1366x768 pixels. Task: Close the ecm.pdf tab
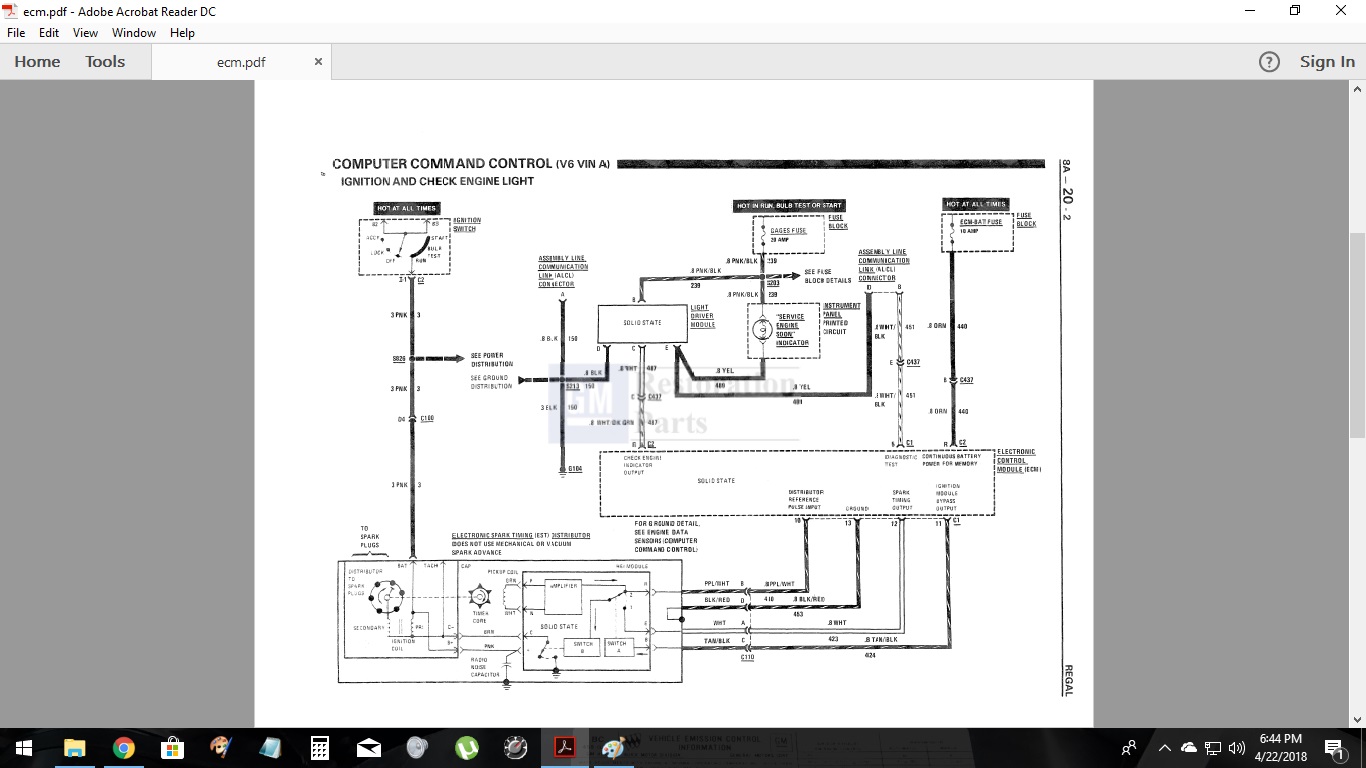(318, 62)
